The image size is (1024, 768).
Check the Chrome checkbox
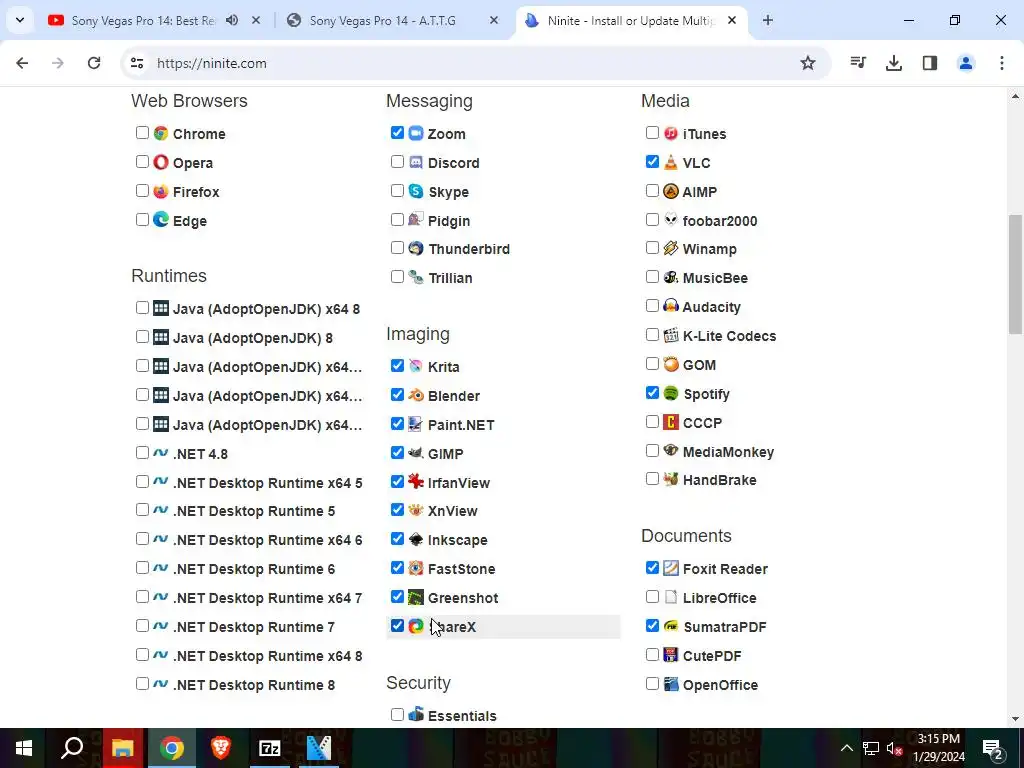[142, 133]
